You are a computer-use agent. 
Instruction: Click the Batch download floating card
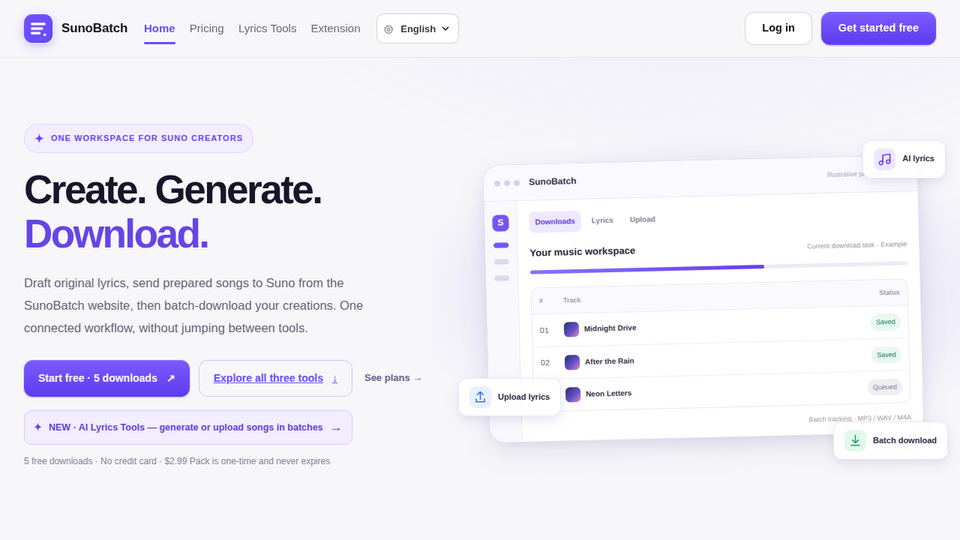pos(890,440)
